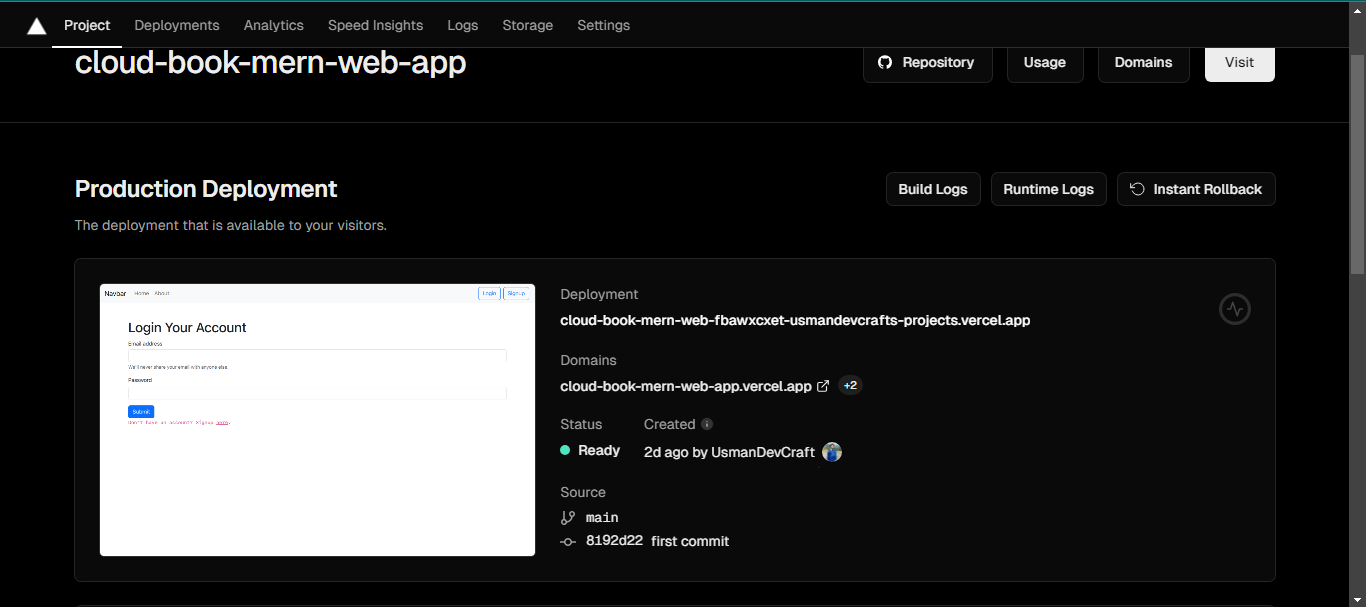Screen dimensions: 1366x607
Task: Open the Speed Insights tab
Action: coord(375,25)
